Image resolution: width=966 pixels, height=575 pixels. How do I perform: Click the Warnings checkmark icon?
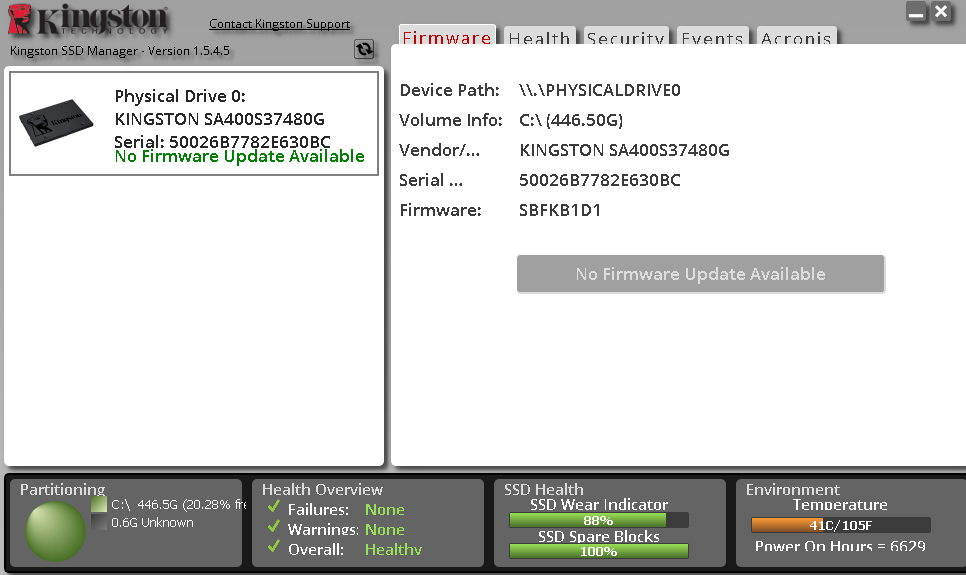(274, 527)
